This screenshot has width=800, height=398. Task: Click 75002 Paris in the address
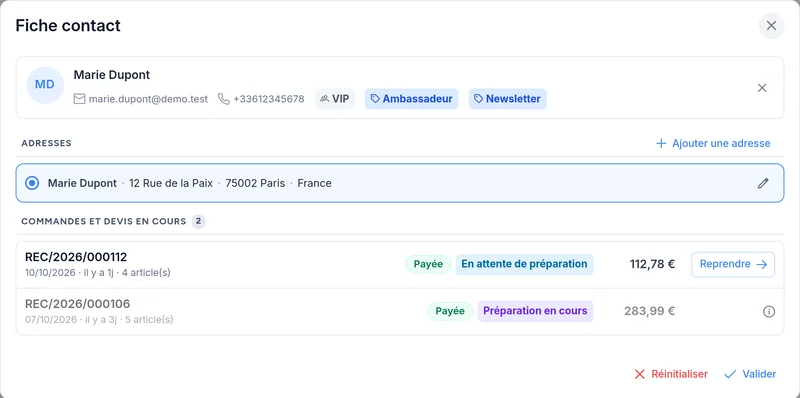255,183
